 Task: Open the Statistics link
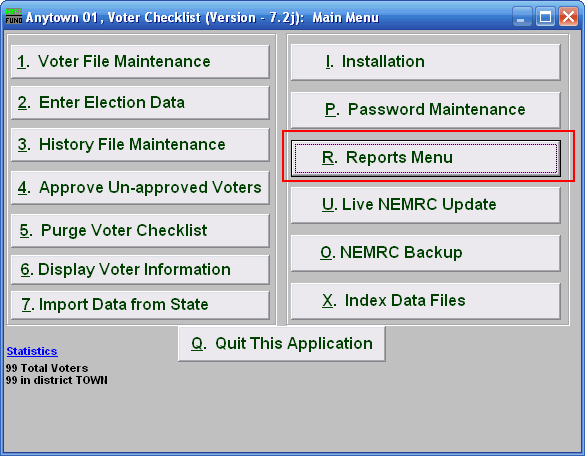tap(32, 351)
